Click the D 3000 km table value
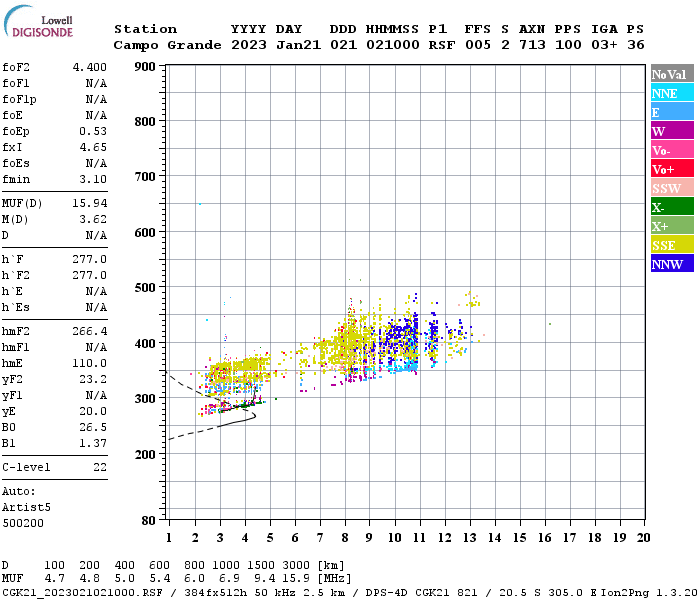The image size is (700, 600). click(x=296, y=565)
